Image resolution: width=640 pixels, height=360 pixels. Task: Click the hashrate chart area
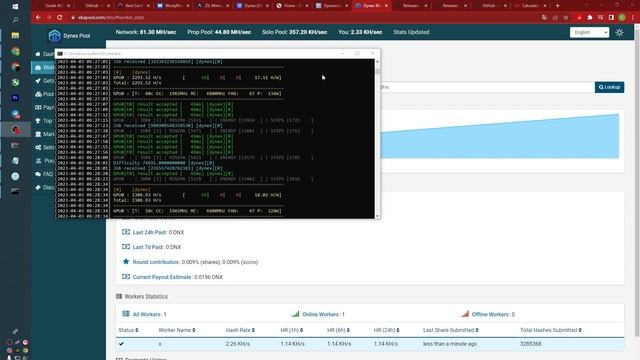(500, 136)
